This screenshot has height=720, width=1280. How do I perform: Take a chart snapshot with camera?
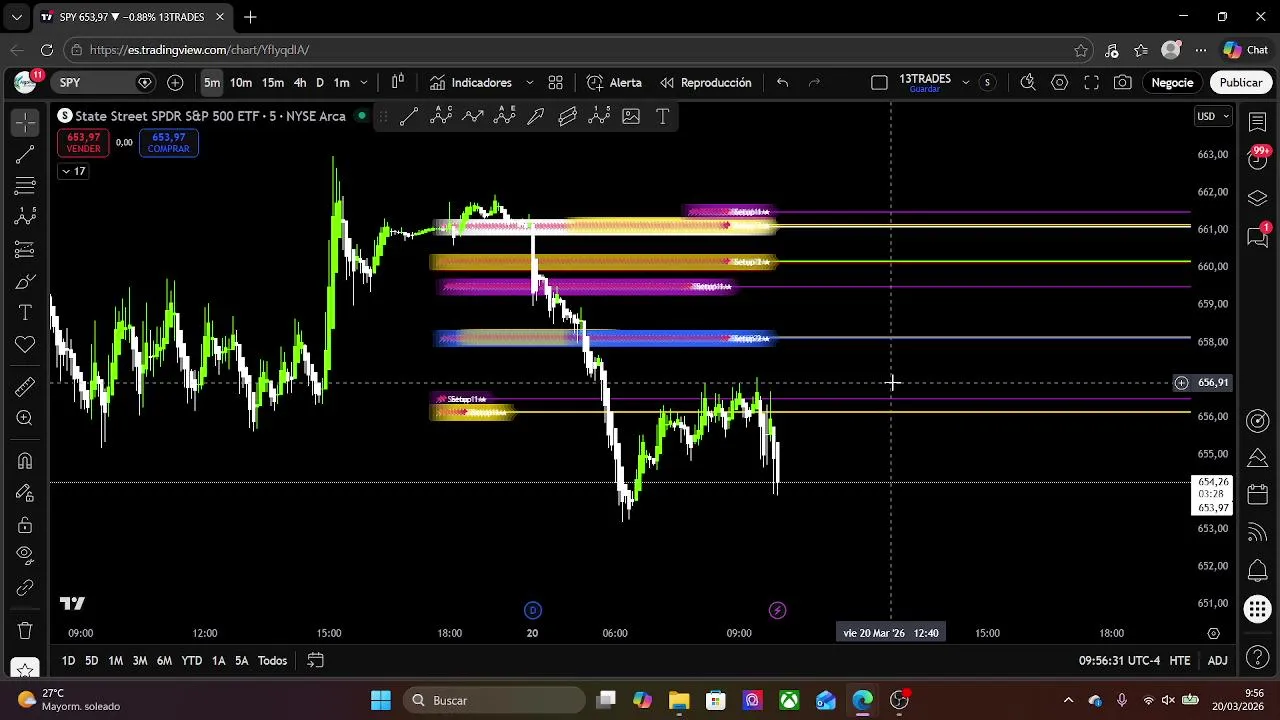coord(1123,82)
